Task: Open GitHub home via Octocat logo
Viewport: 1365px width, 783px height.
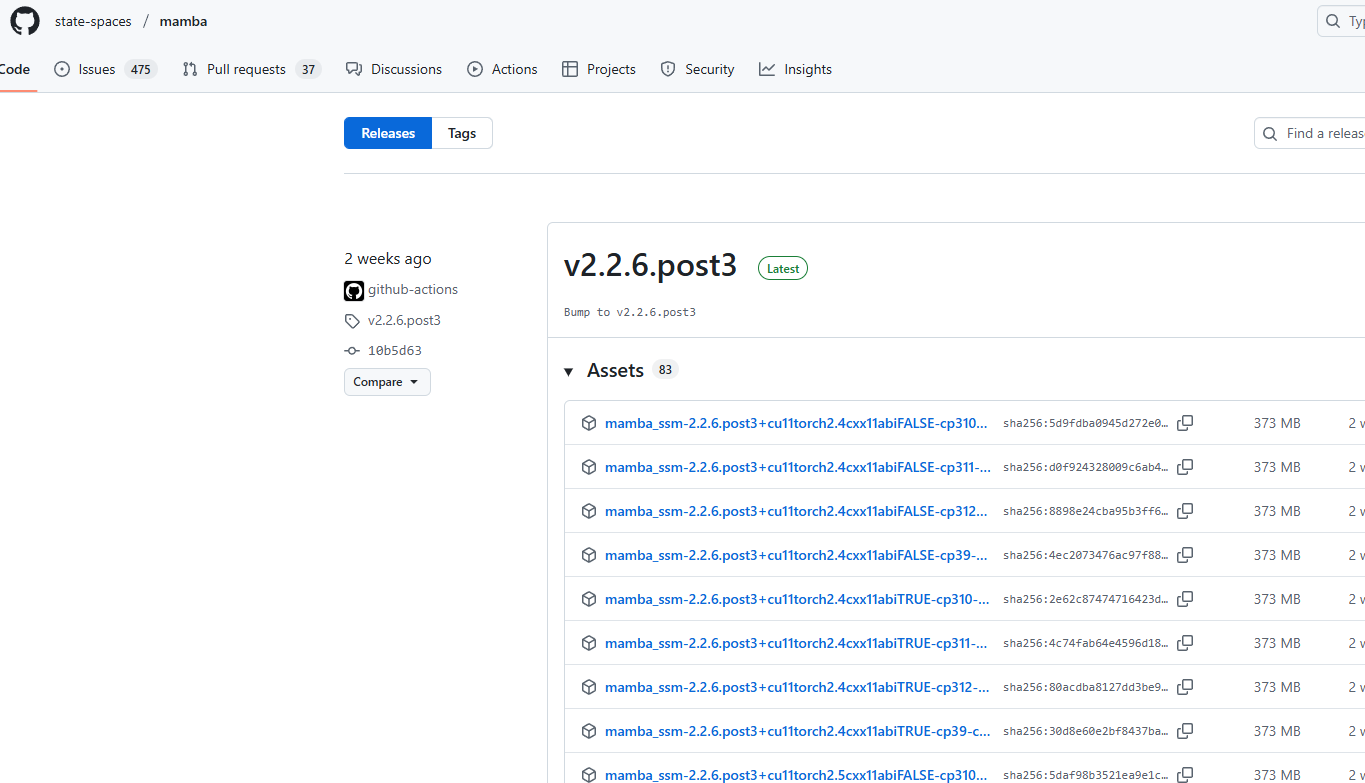Action: (x=25, y=21)
